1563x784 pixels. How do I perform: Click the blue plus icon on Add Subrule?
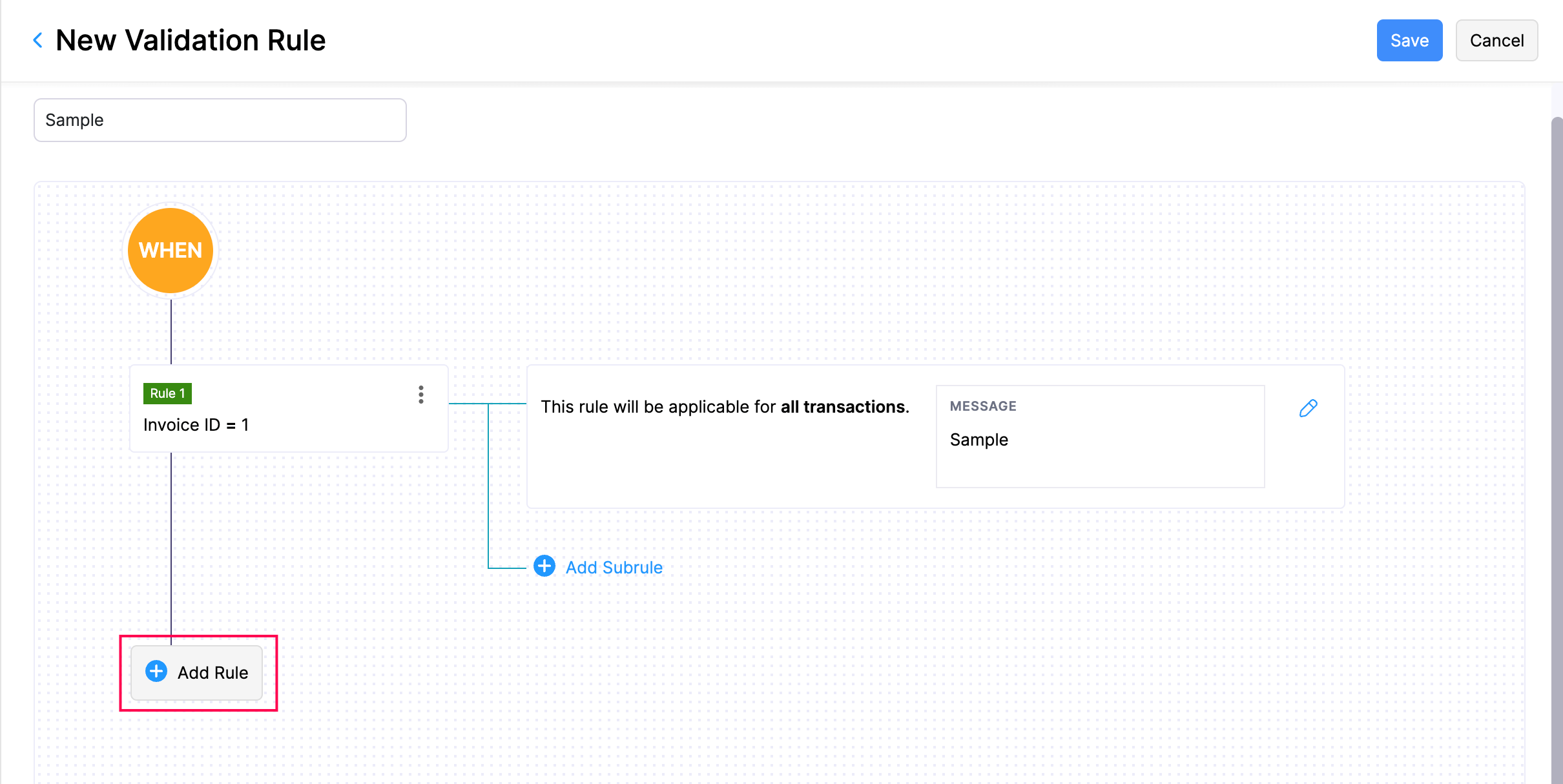click(545, 567)
